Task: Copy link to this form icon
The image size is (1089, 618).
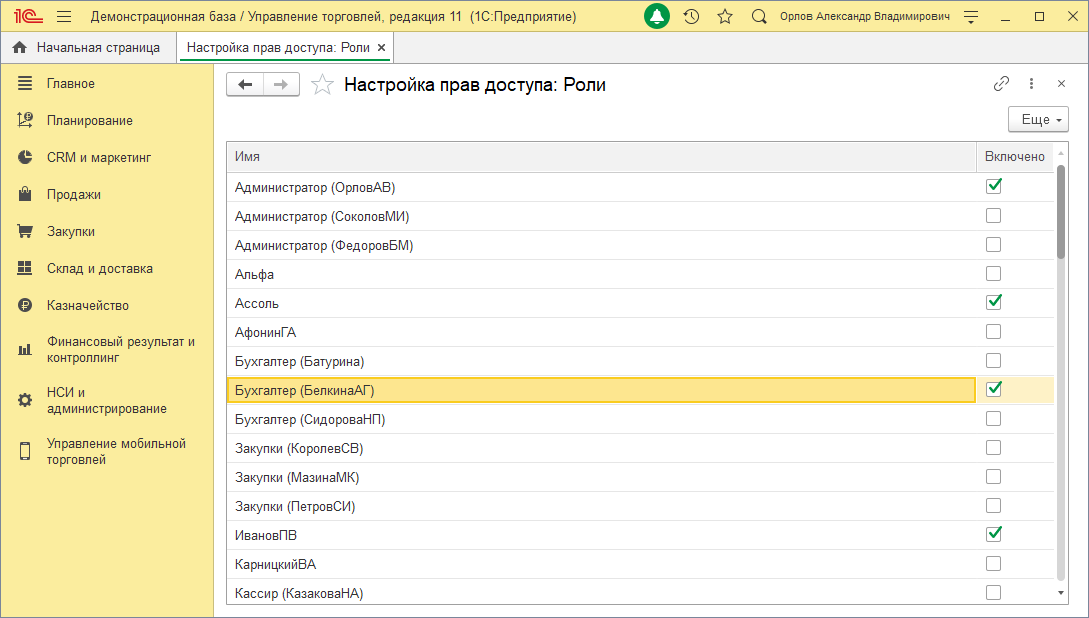Action: coord(1001,84)
